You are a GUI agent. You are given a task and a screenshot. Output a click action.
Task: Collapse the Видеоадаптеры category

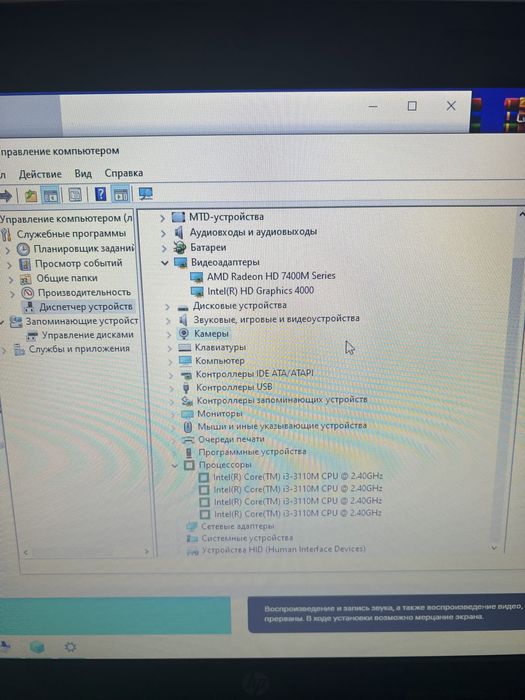165,262
